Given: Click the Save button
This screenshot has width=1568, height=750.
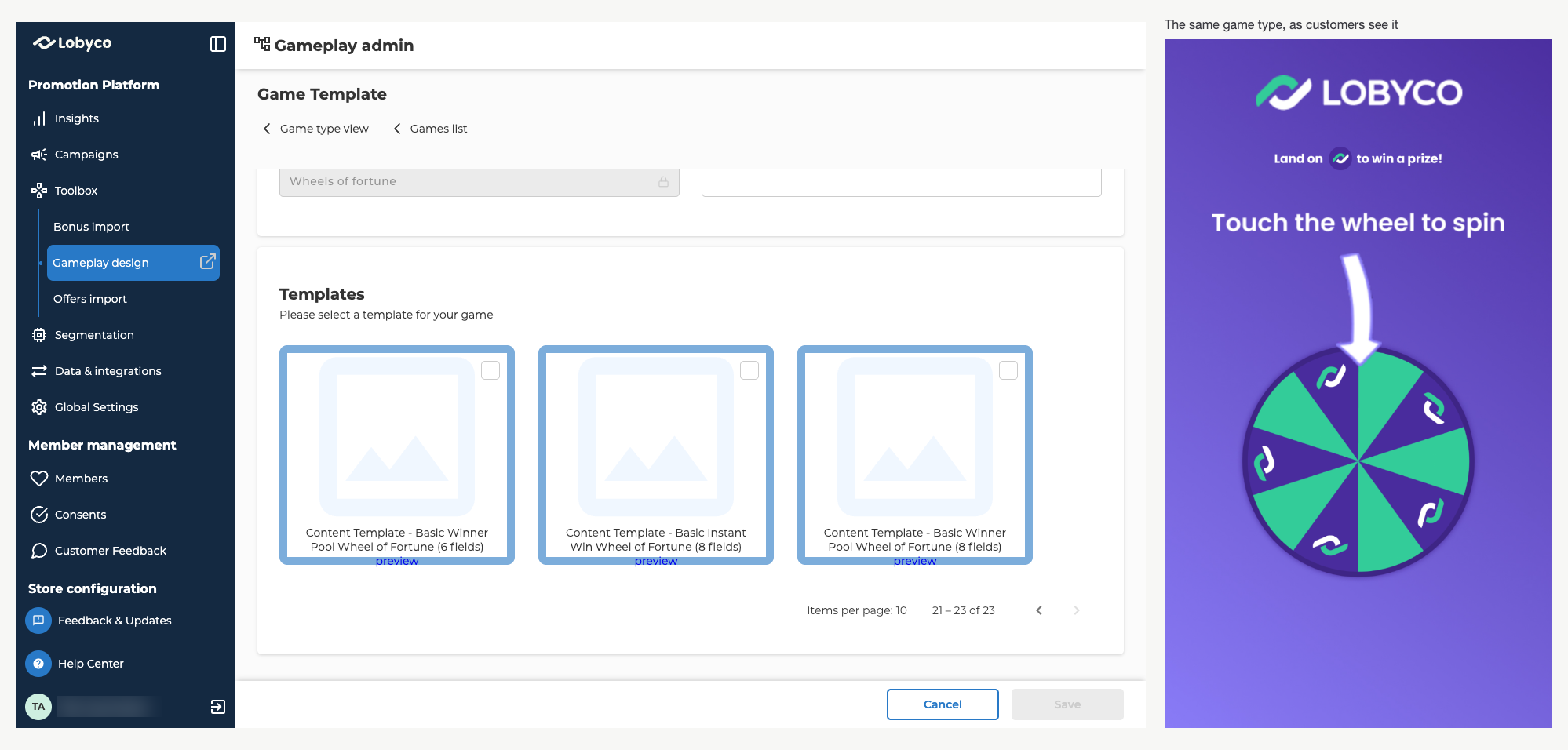Looking at the screenshot, I should tap(1067, 704).
